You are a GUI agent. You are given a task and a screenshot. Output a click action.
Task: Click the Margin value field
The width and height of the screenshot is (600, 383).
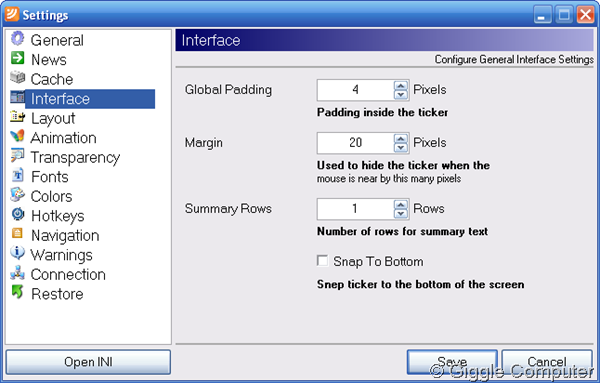(355, 143)
